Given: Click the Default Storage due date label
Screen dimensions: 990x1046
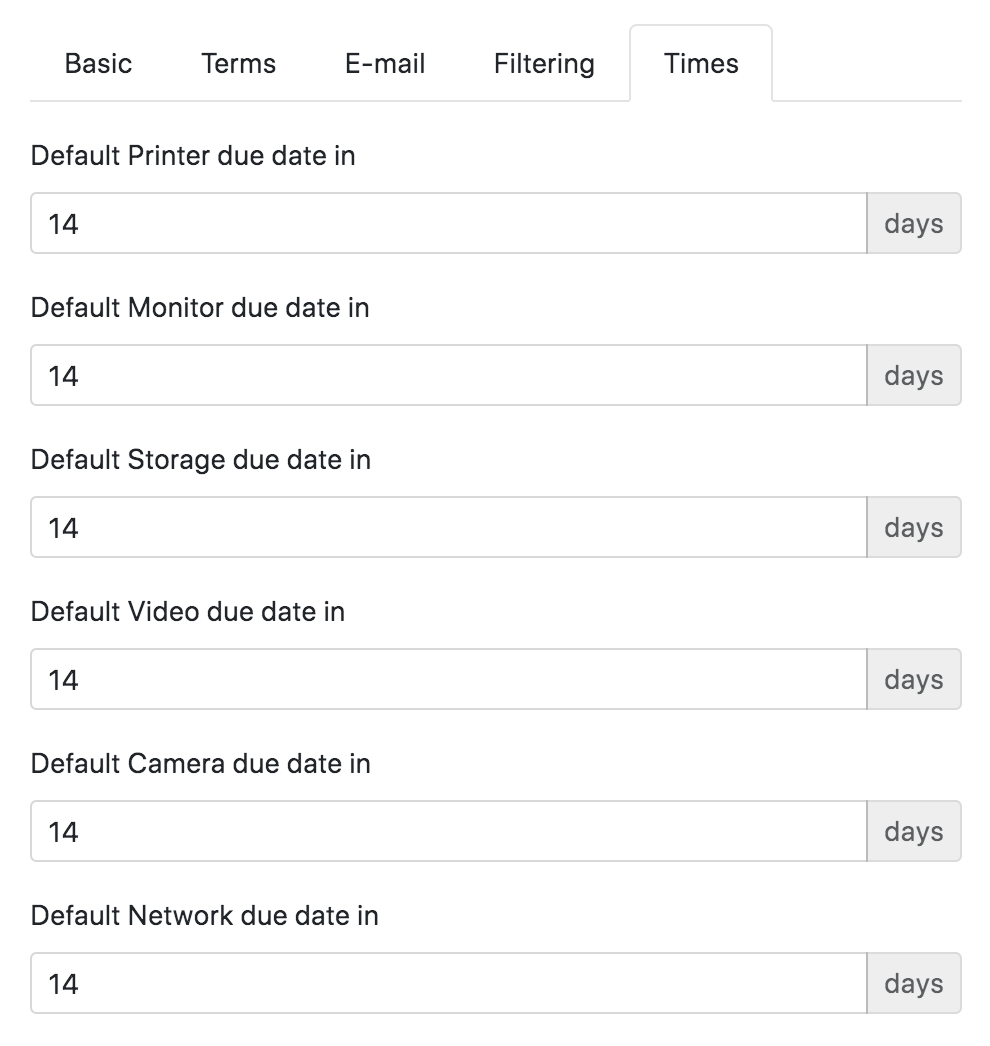Looking at the screenshot, I should [201, 460].
